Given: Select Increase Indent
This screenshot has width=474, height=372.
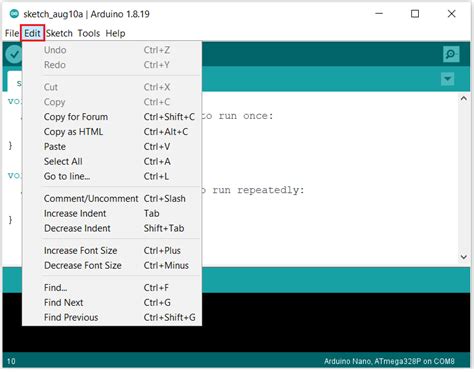Looking at the screenshot, I should [x=112, y=213].
